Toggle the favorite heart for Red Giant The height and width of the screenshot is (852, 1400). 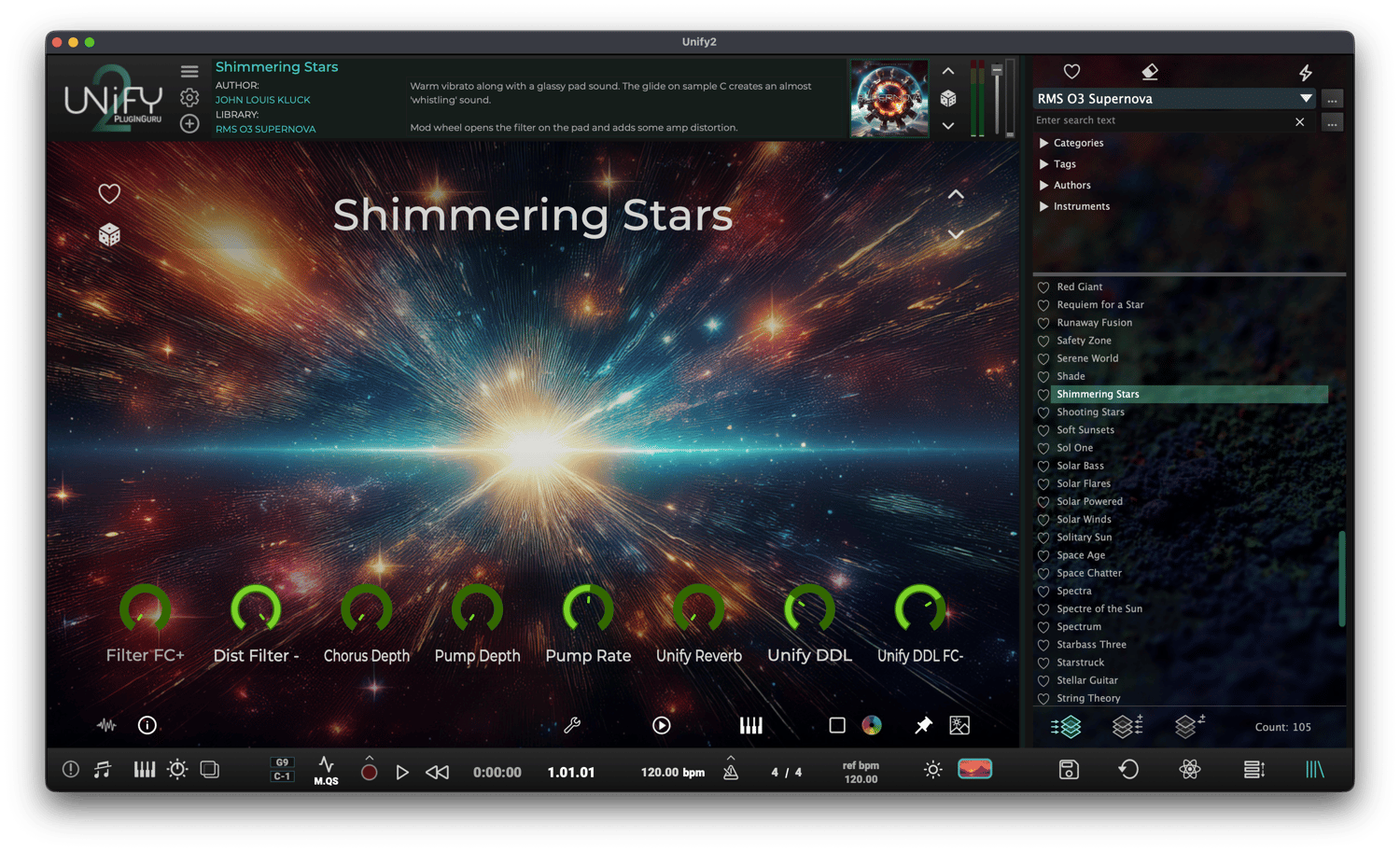tap(1043, 287)
